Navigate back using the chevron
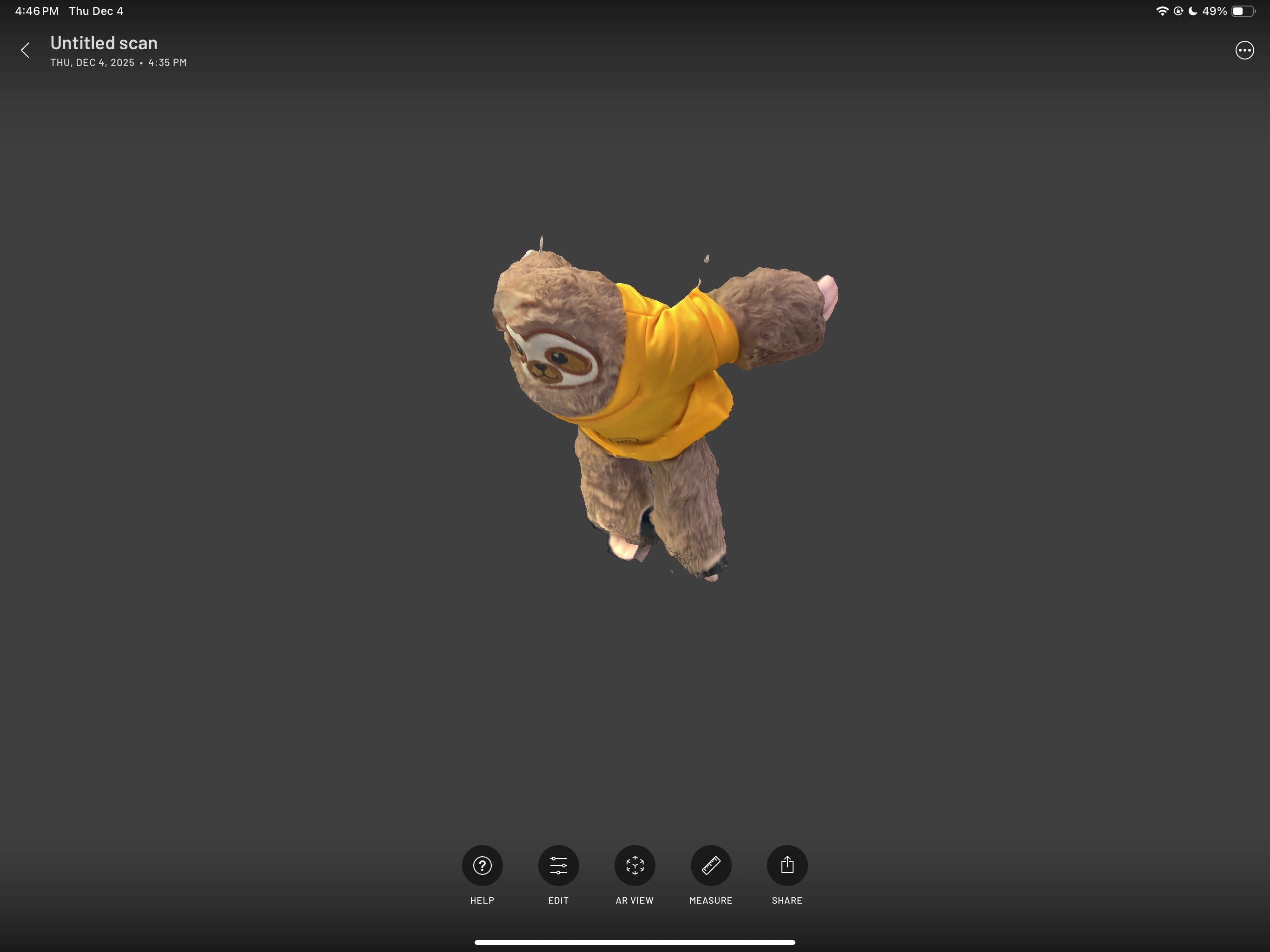The height and width of the screenshot is (952, 1270). [26, 51]
